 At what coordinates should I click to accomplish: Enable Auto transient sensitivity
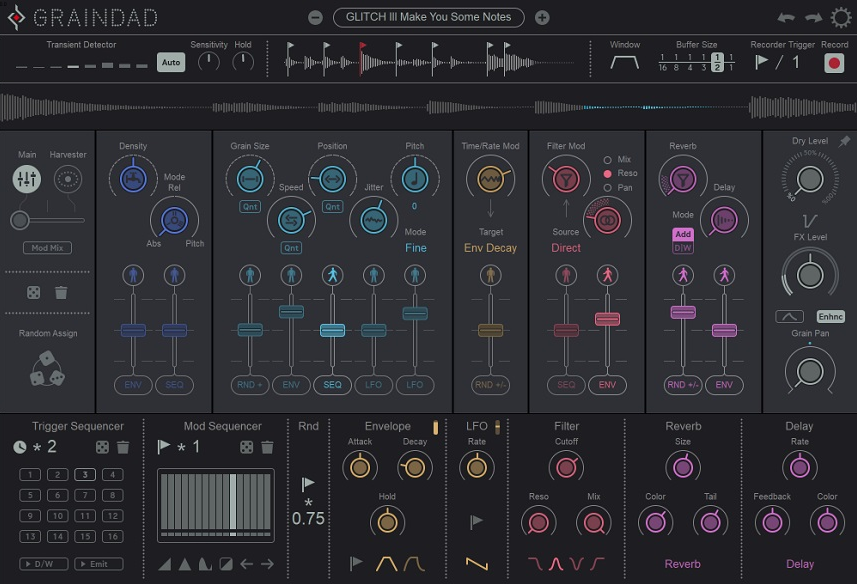pos(169,62)
